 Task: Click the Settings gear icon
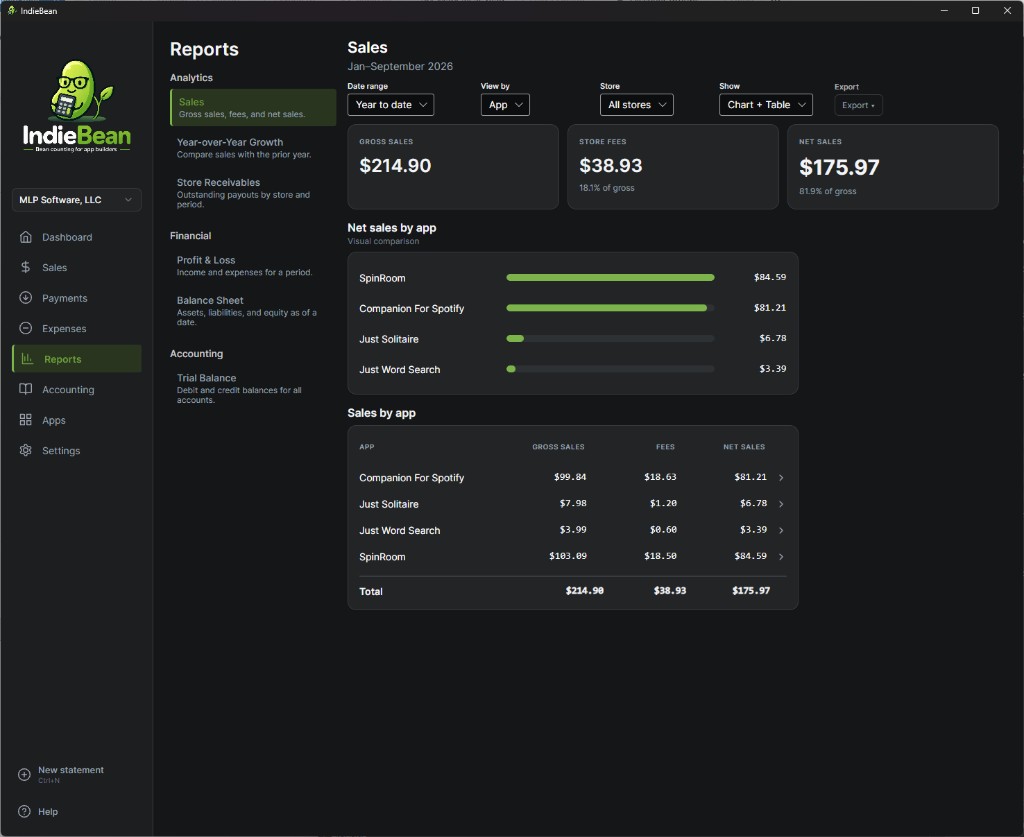(x=25, y=450)
